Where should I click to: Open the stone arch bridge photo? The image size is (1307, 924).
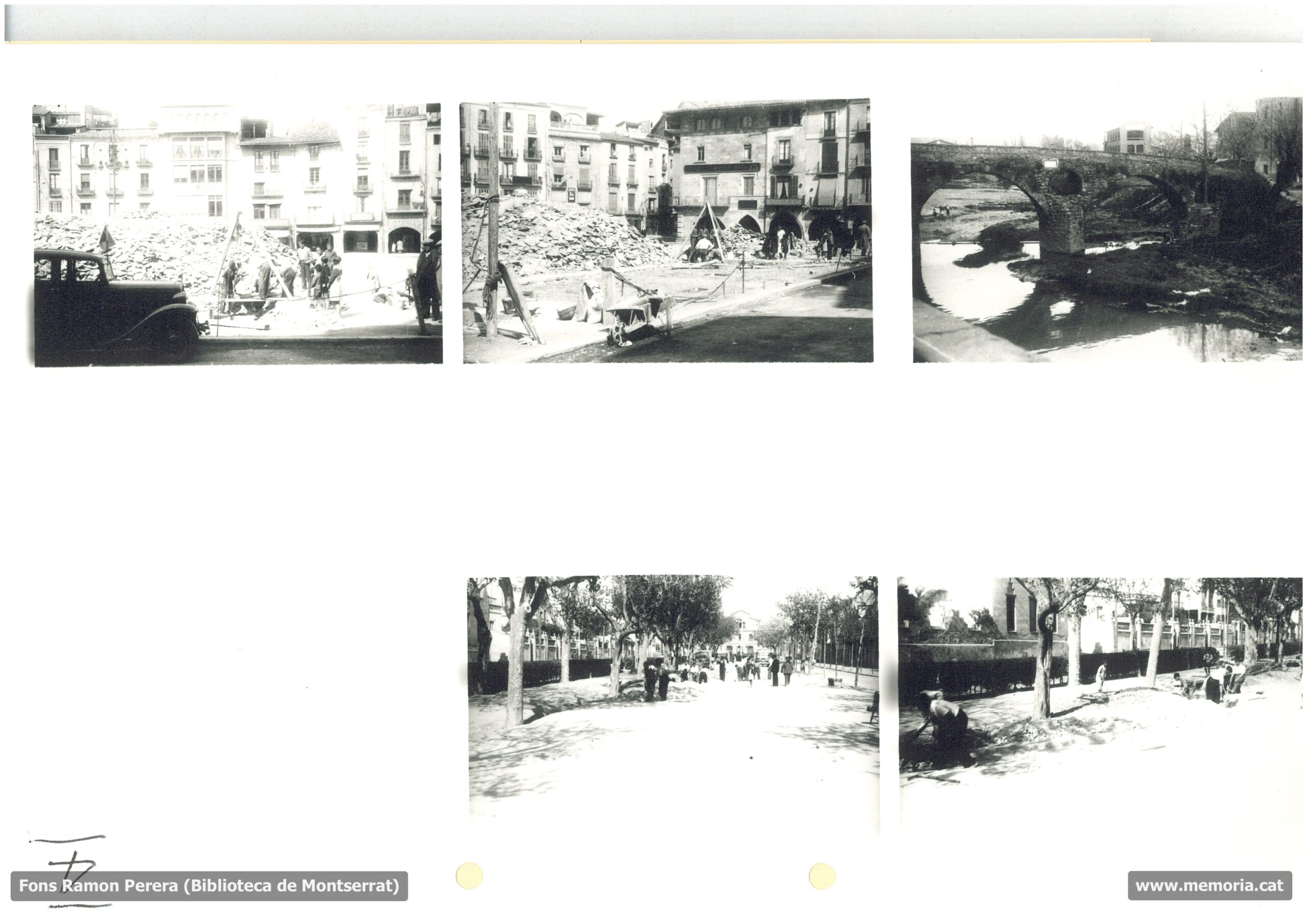(1107, 229)
